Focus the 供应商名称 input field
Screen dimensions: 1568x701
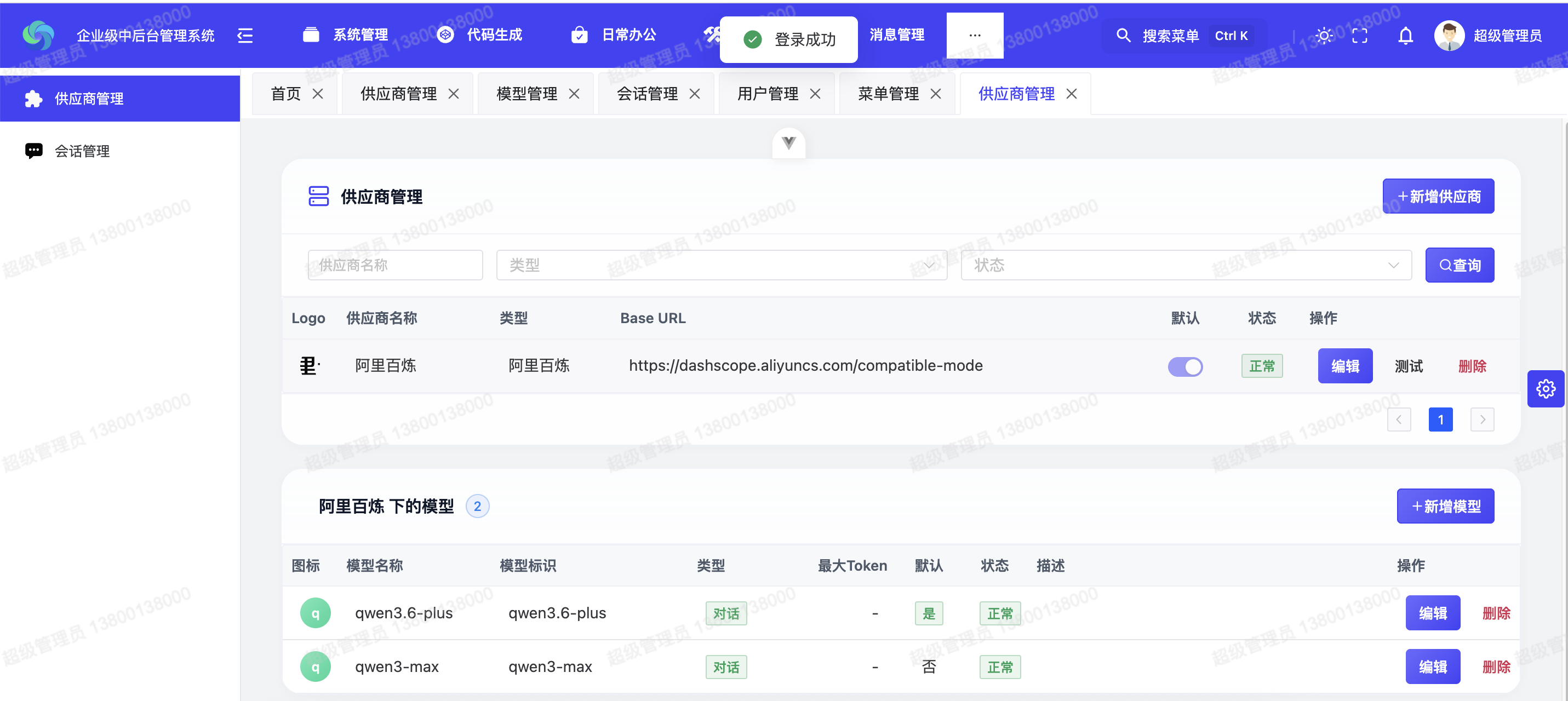pyautogui.click(x=395, y=265)
